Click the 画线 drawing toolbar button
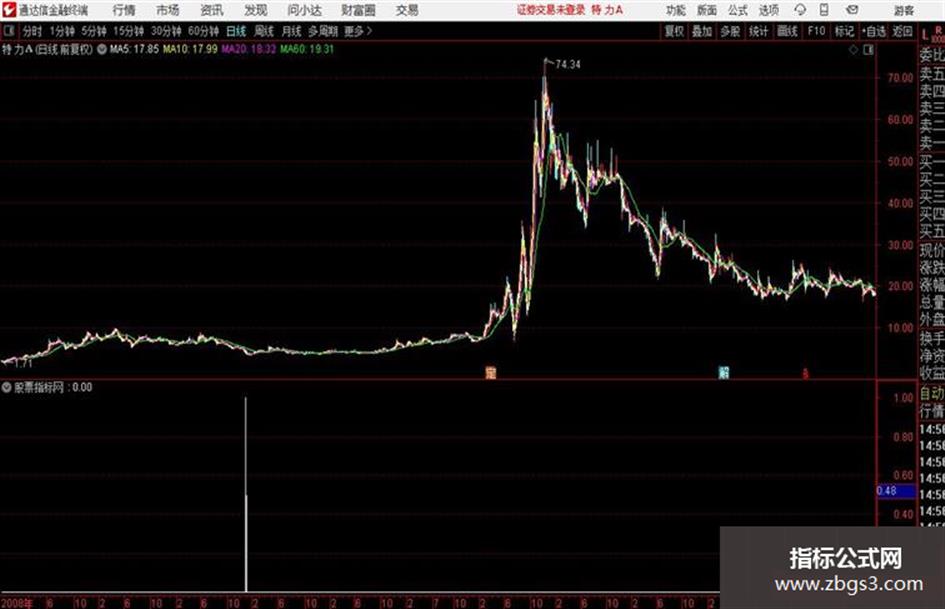 [787, 31]
